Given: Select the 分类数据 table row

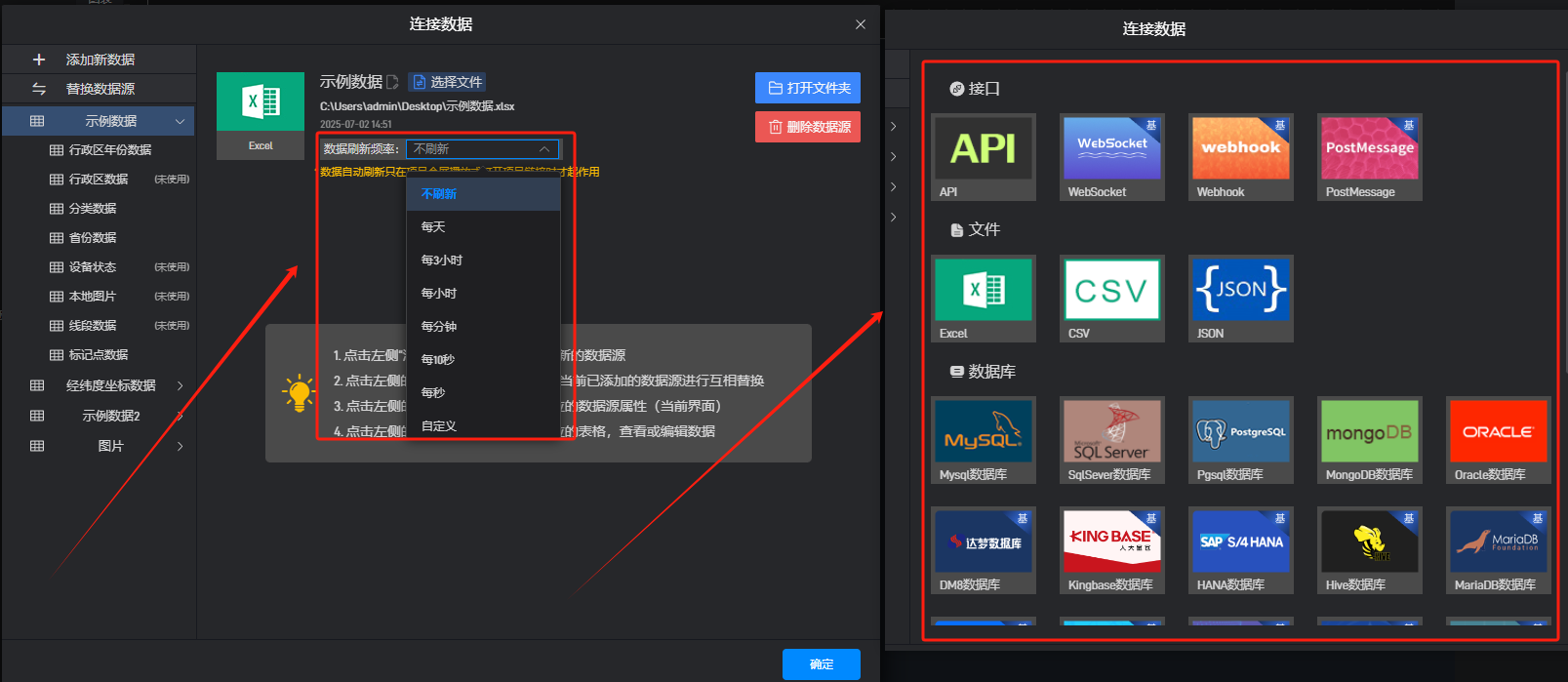Looking at the screenshot, I should [x=100, y=209].
